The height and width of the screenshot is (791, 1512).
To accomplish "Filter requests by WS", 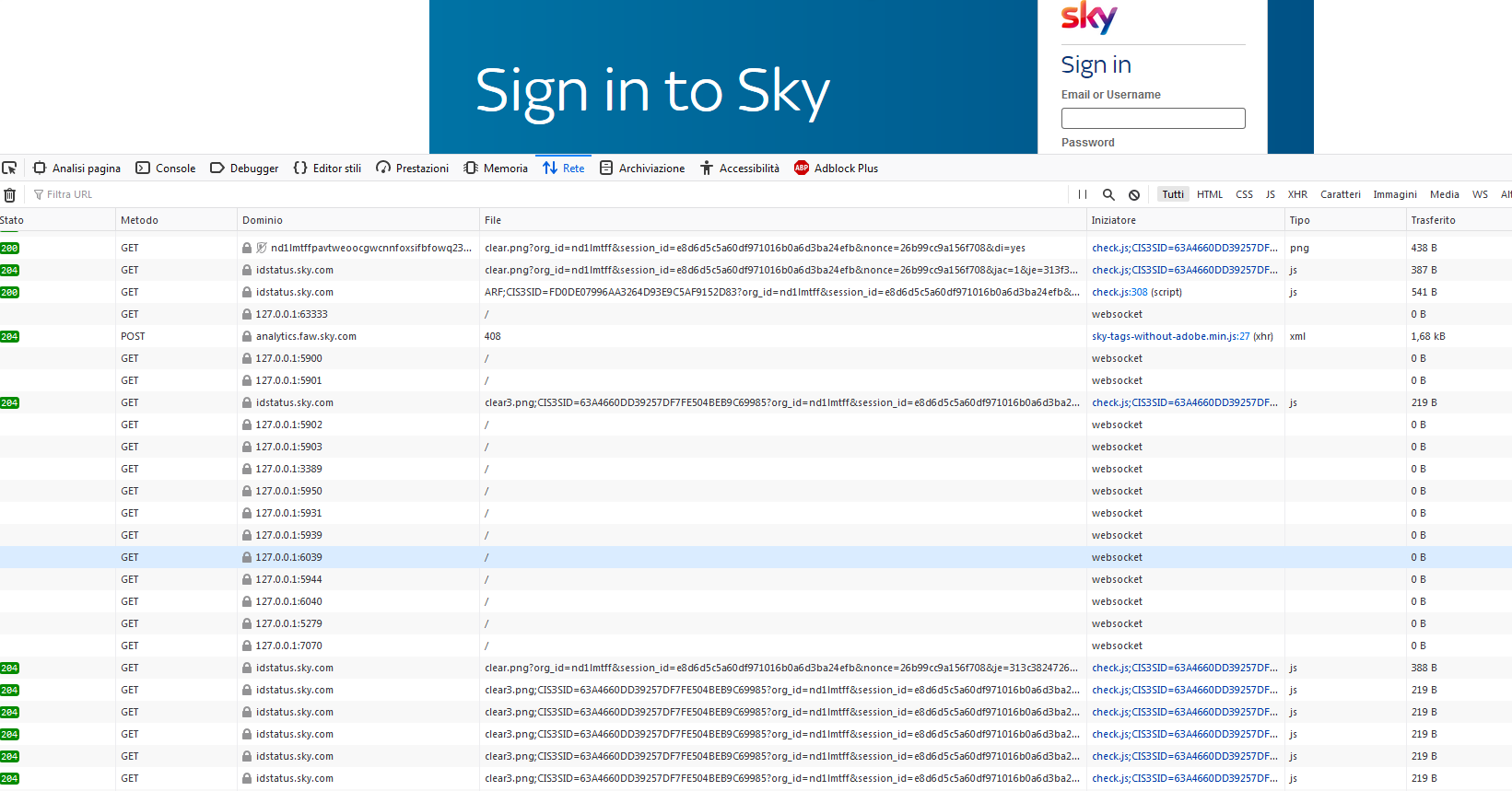I will [x=1480, y=194].
